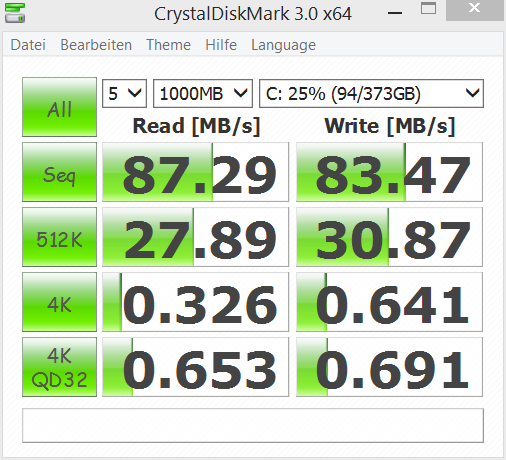This screenshot has width=506, height=460.
Task: Open the Bearbeiten menu
Action: (96, 45)
